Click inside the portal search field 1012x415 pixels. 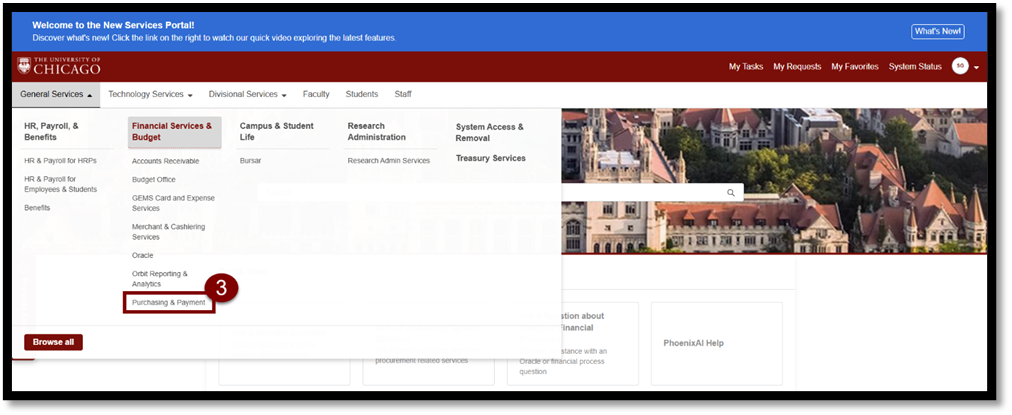500,192
